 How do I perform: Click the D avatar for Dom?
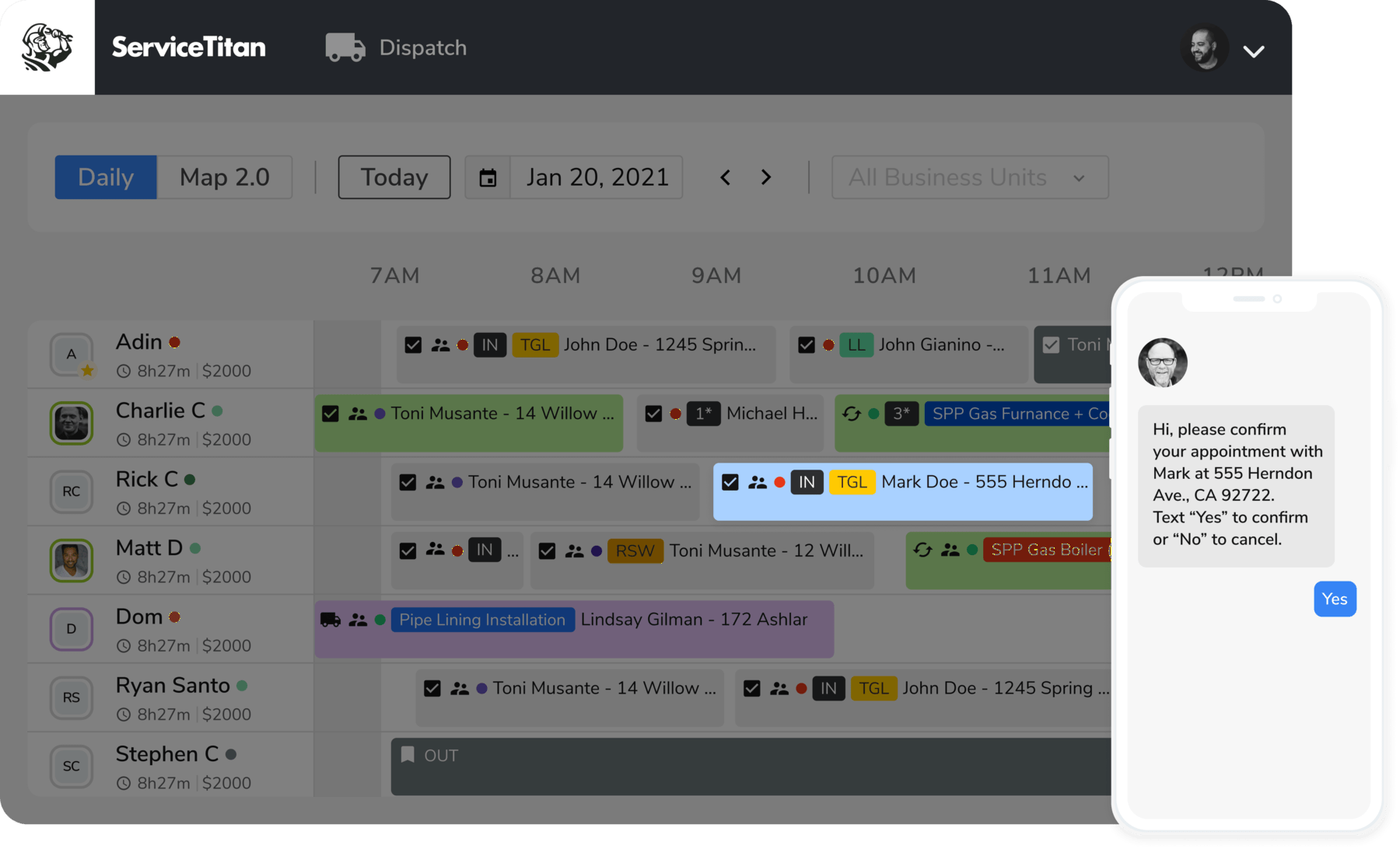point(72,629)
